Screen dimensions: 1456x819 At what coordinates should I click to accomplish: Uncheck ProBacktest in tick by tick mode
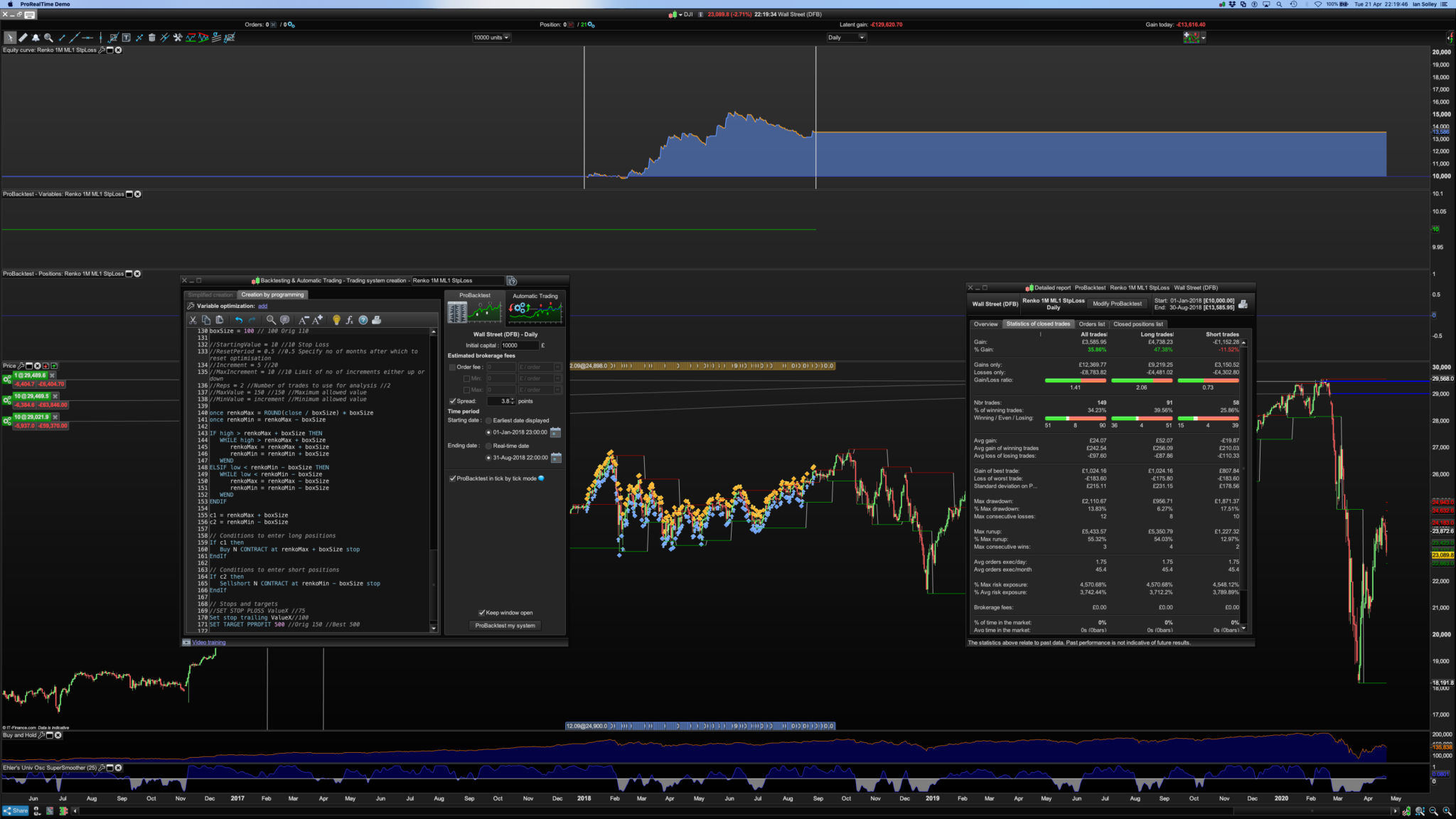click(453, 478)
